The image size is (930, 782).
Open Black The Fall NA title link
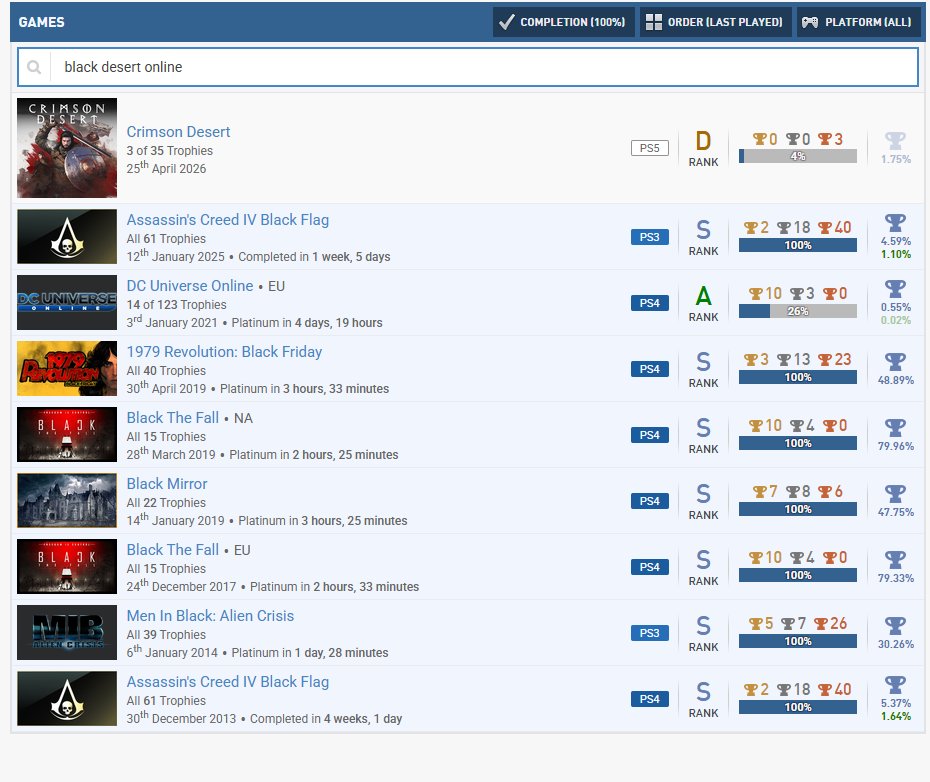tap(173, 417)
